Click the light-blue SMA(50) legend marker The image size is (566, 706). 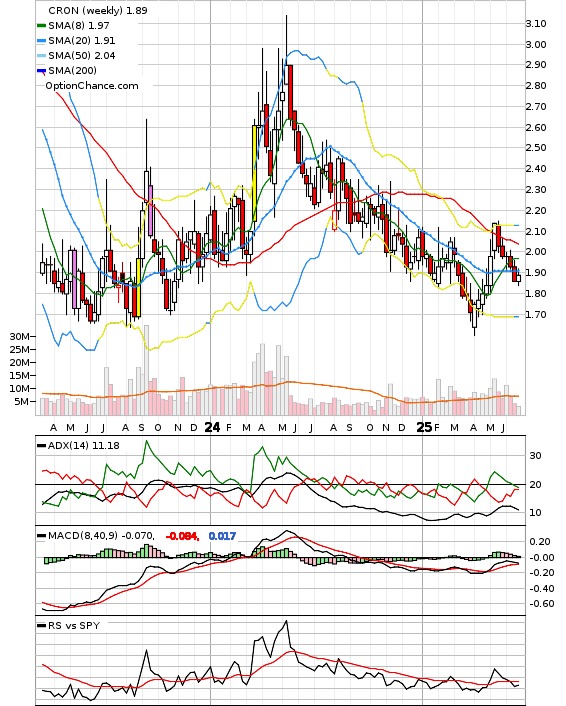coord(41,56)
